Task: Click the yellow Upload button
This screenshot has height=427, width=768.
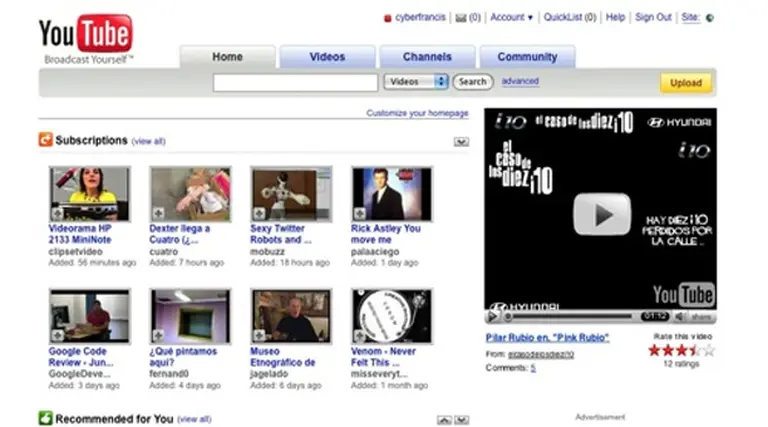Action: (686, 83)
